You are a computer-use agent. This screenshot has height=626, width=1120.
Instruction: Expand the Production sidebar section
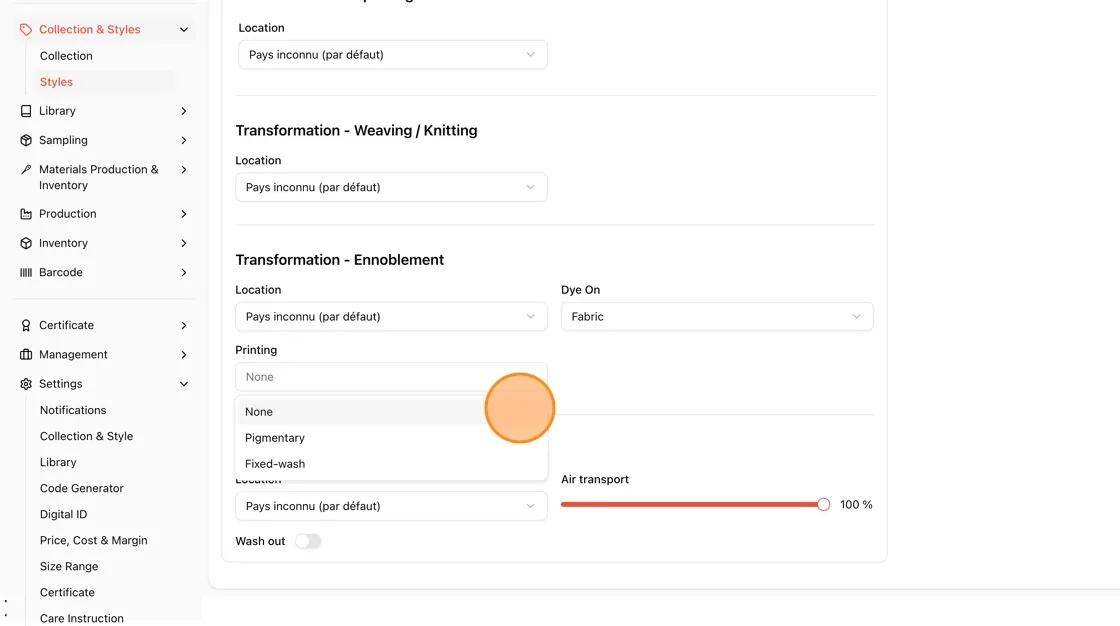(184, 214)
